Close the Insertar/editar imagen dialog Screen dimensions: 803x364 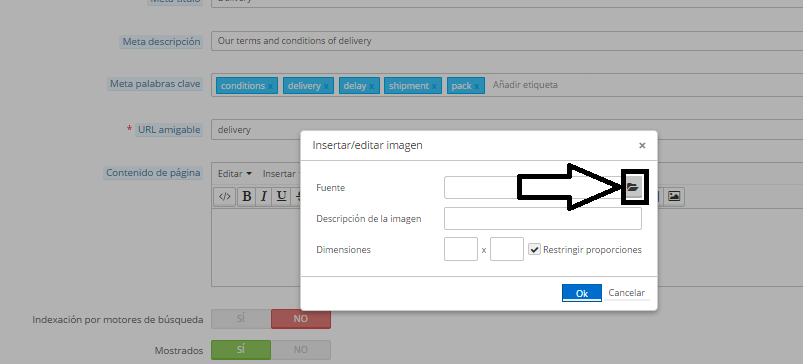[642, 145]
